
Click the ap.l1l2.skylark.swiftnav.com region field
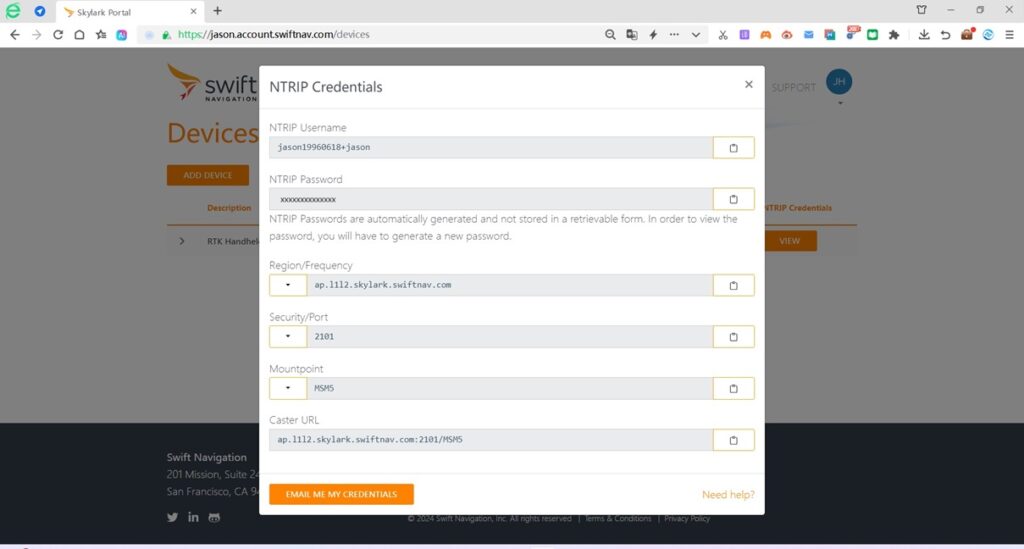point(510,285)
